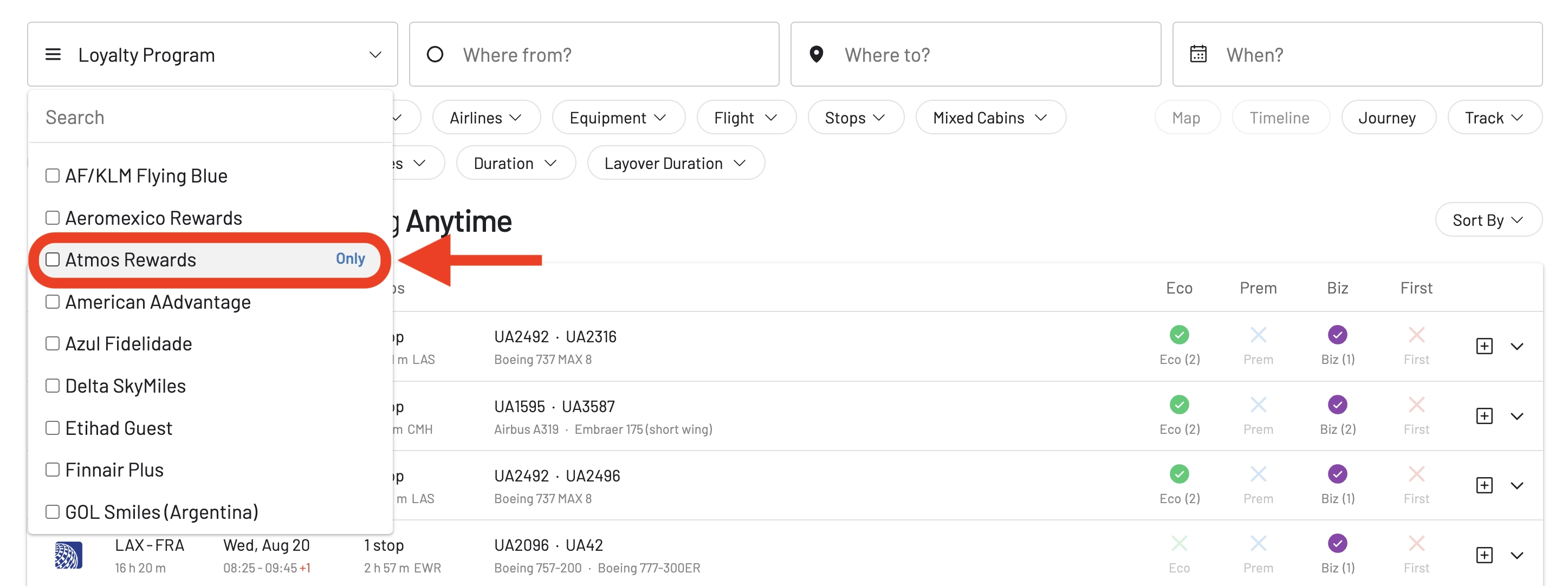Screen dimensions: 1568x586
Task: Open the Duration filter dropdown
Action: tap(516, 163)
